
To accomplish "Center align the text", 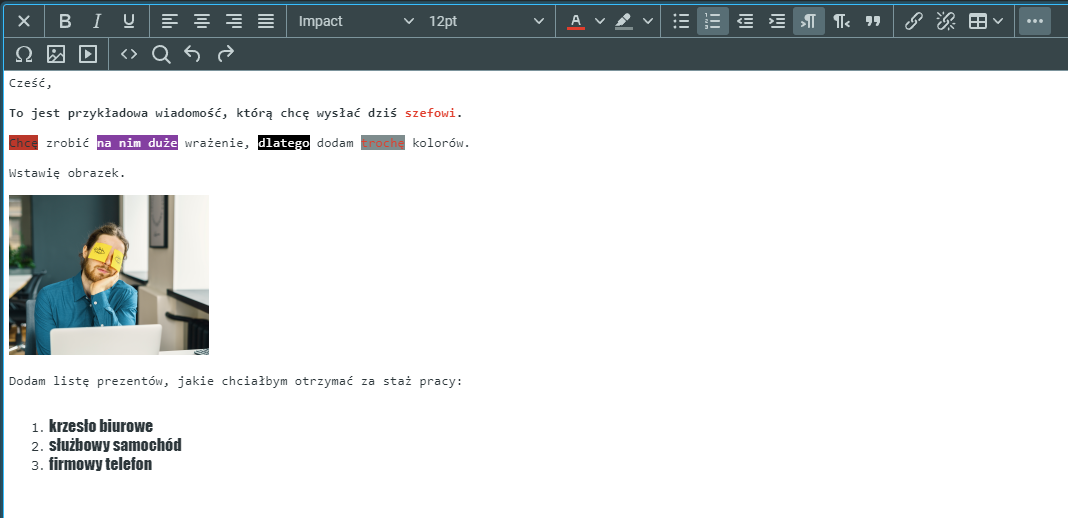I will 202,21.
